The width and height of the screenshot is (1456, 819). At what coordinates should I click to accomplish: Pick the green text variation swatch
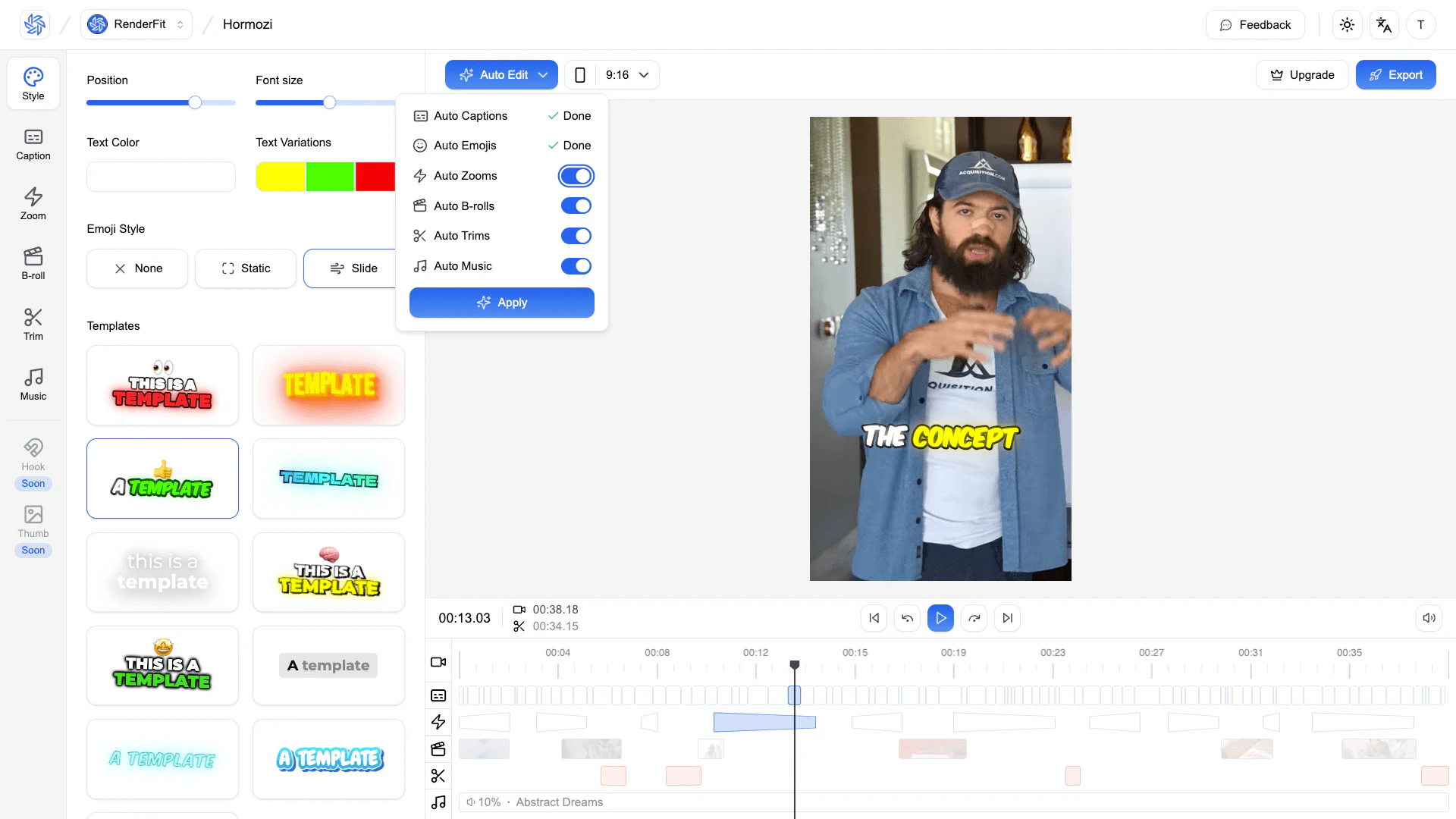(x=330, y=177)
